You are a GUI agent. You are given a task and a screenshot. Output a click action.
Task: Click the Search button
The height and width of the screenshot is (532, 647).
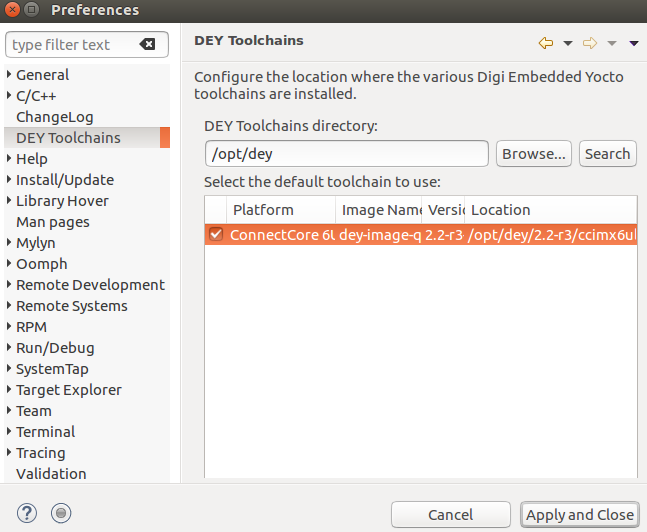tap(608, 154)
